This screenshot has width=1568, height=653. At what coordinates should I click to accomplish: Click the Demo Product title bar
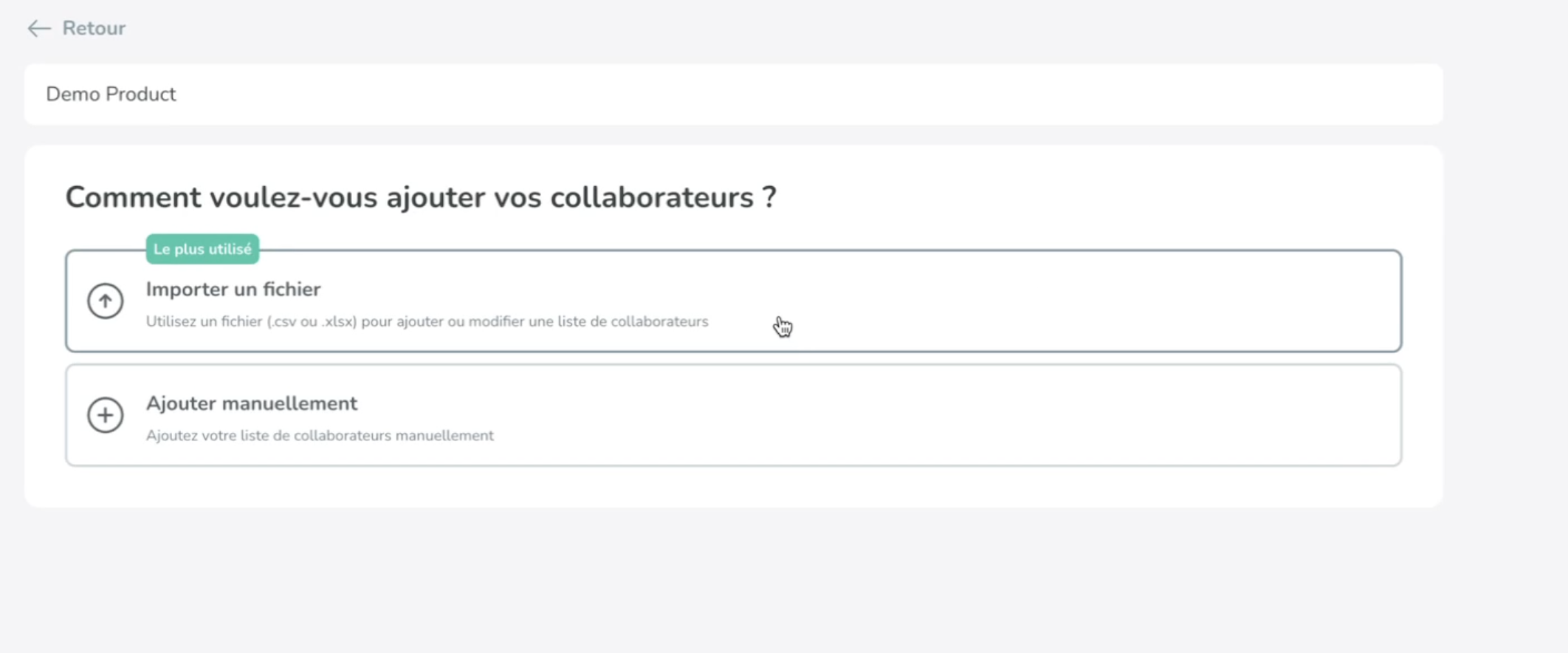111,94
